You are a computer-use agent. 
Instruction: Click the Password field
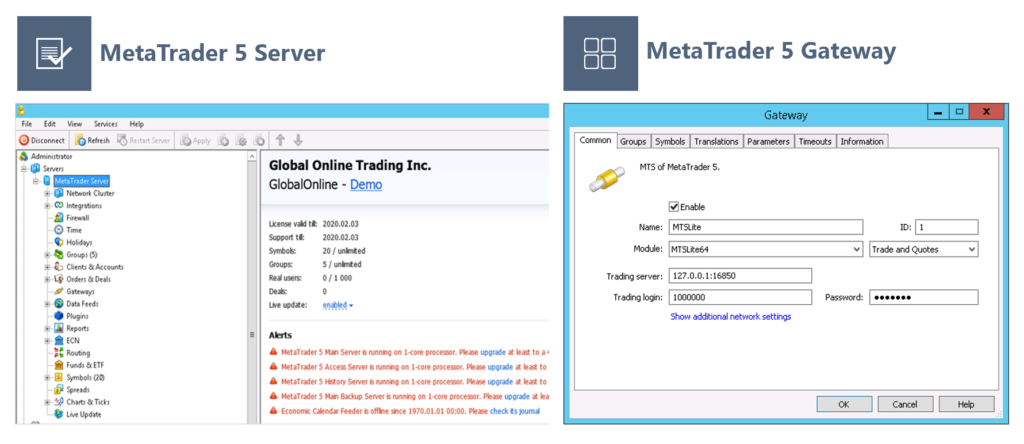click(x=924, y=297)
